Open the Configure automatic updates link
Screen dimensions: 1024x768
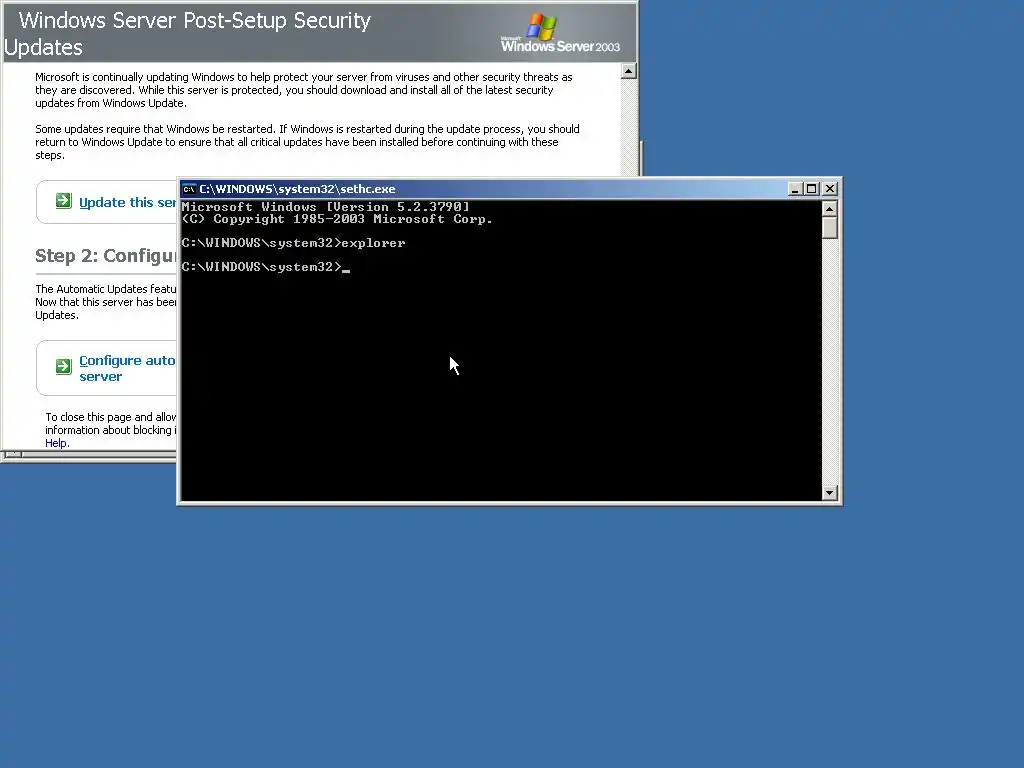tap(127, 368)
